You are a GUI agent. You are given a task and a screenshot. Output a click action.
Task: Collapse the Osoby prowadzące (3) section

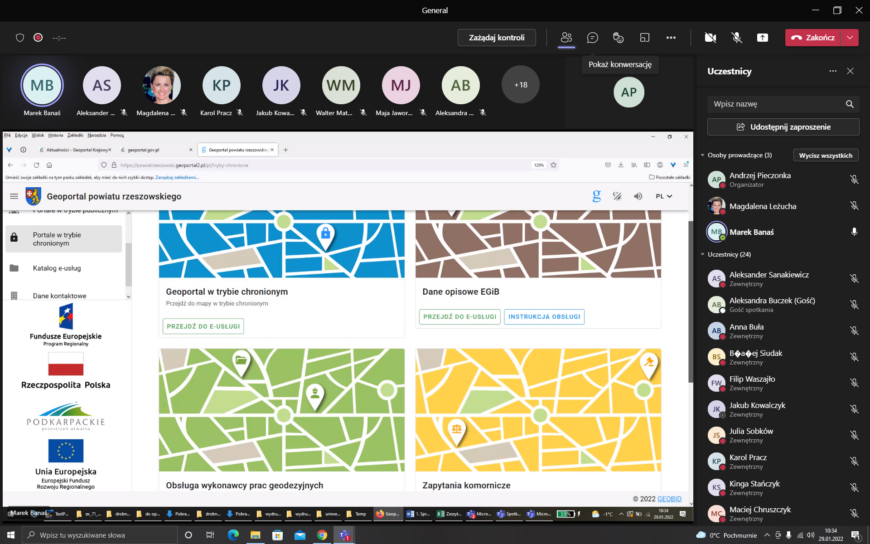tap(703, 155)
